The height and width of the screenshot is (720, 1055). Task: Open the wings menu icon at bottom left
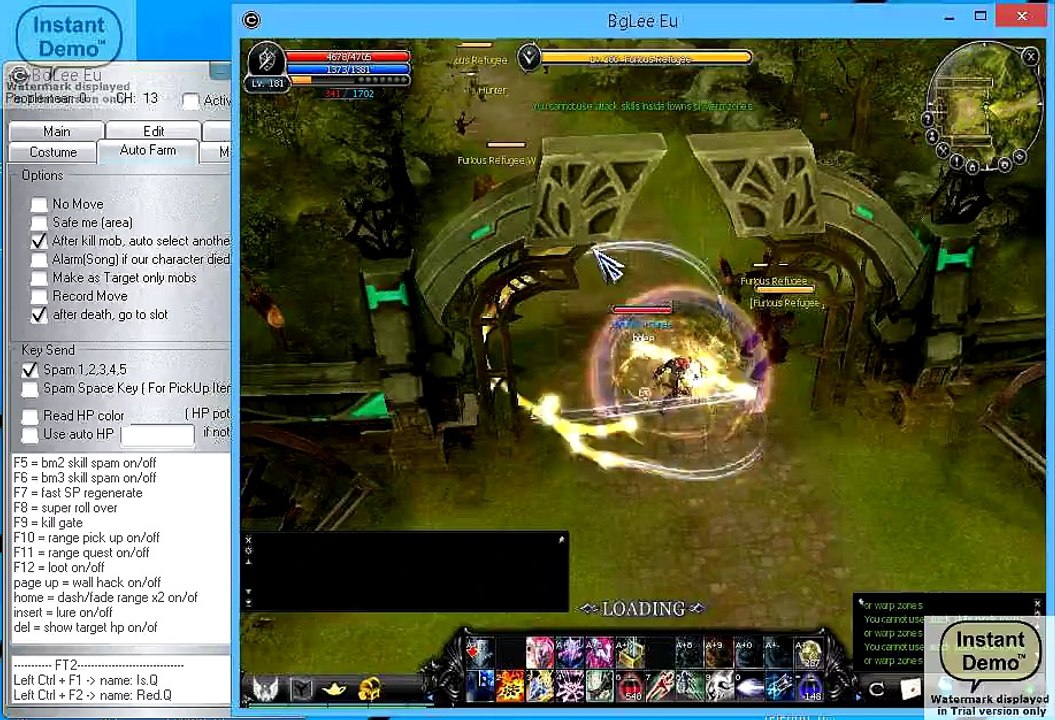coord(265,688)
